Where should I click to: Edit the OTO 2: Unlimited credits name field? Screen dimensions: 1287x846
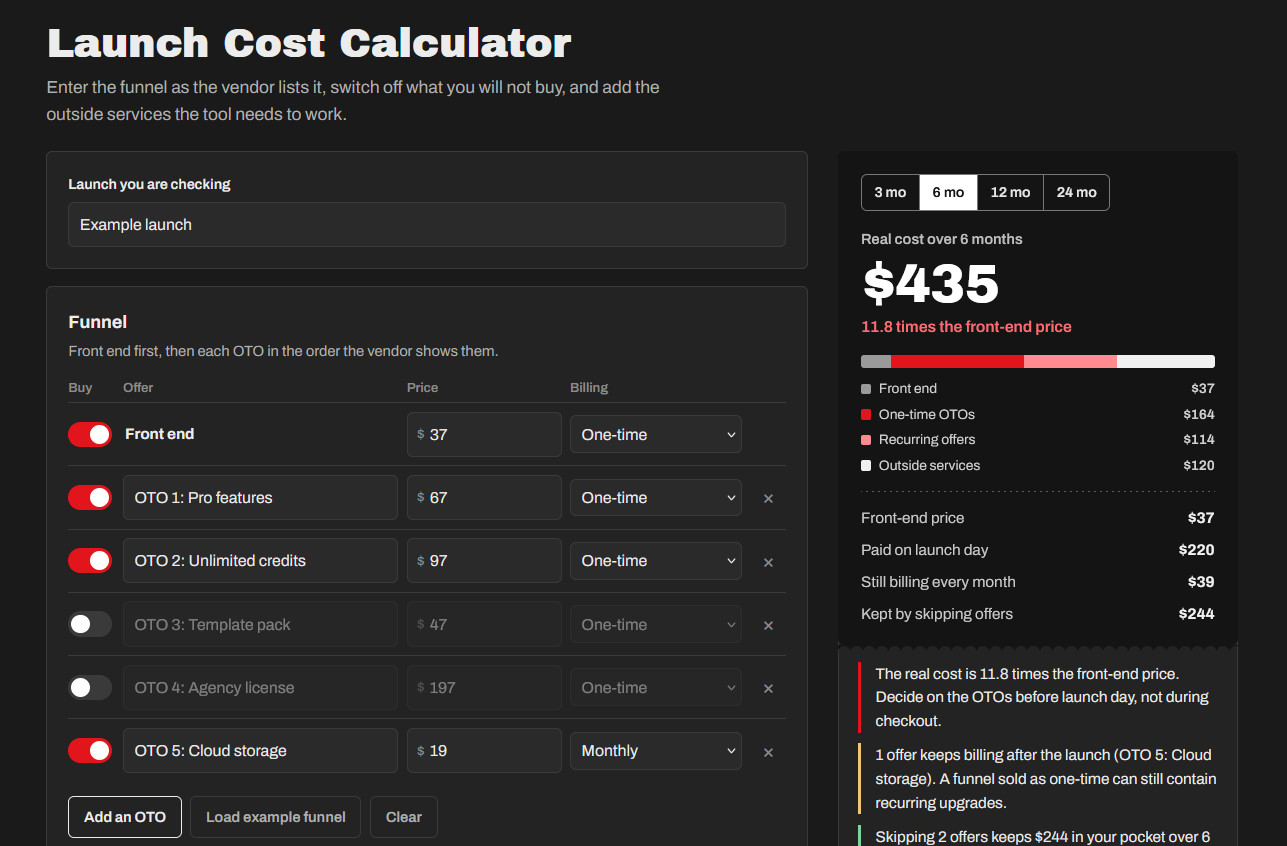[x=260, y=561]
